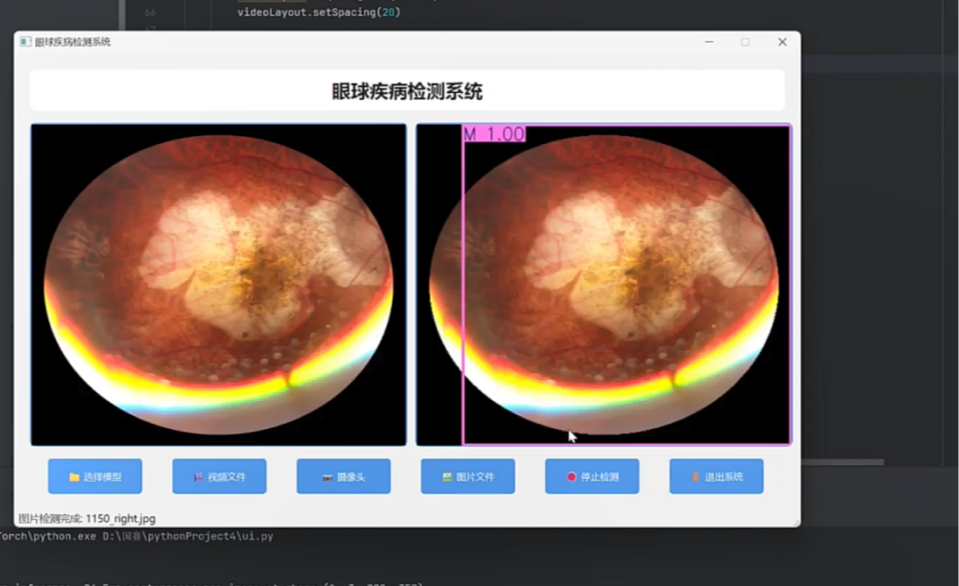
Task: Minimize the 眼球疾病检测系统 window
Action: [x=709, y=42]
